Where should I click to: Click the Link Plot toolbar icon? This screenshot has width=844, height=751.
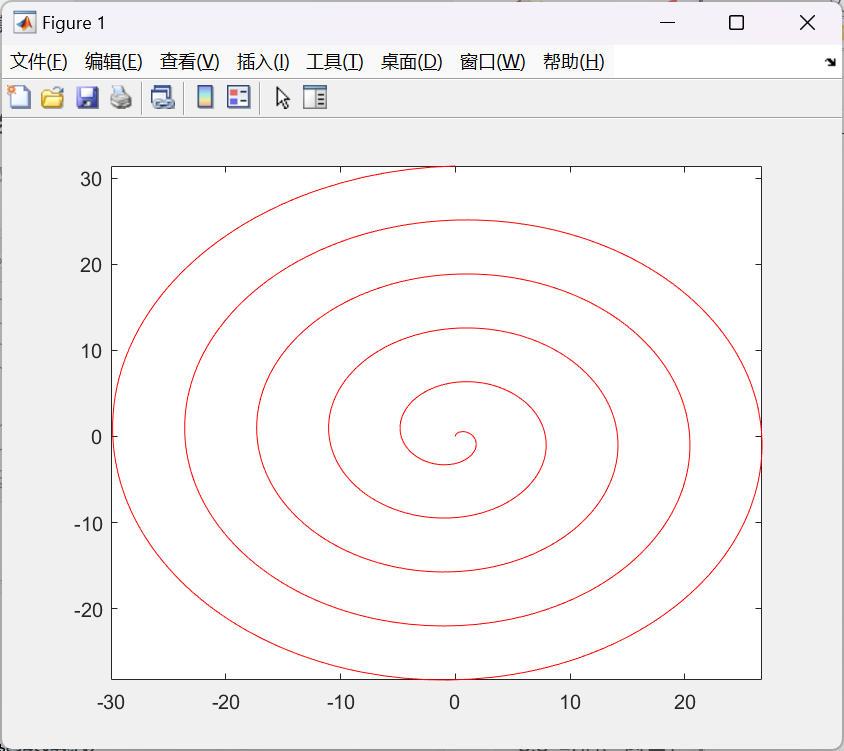point(162,97)
